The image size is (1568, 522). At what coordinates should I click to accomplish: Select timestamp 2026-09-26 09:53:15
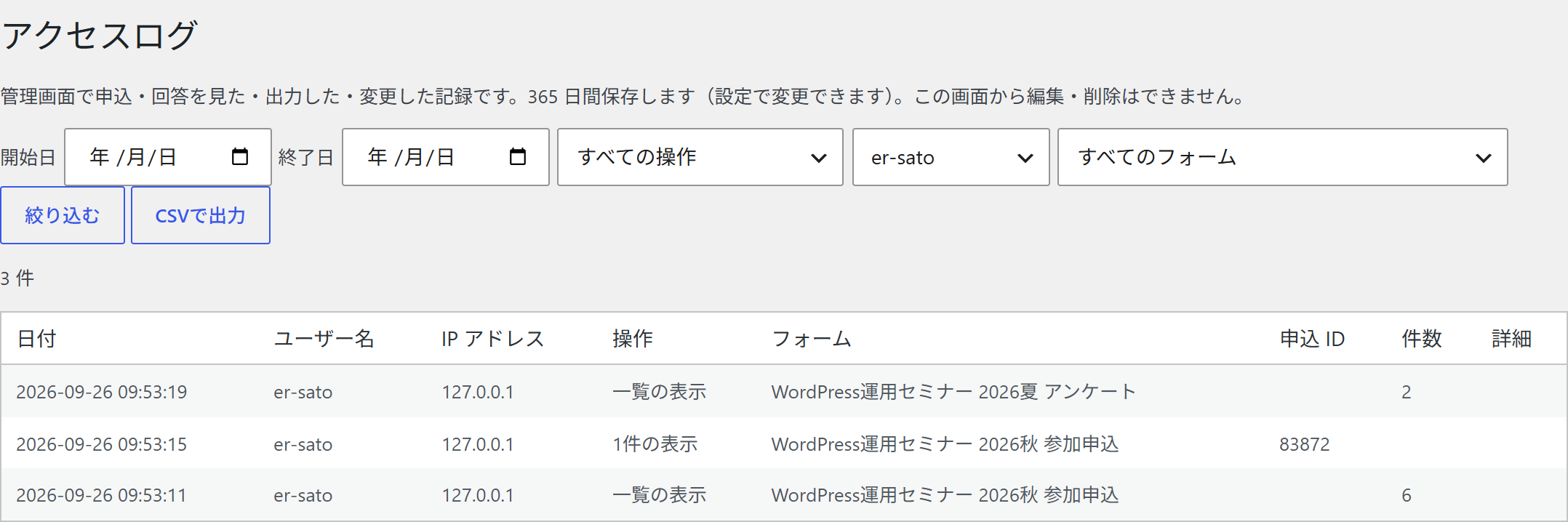tap(102, 444)
